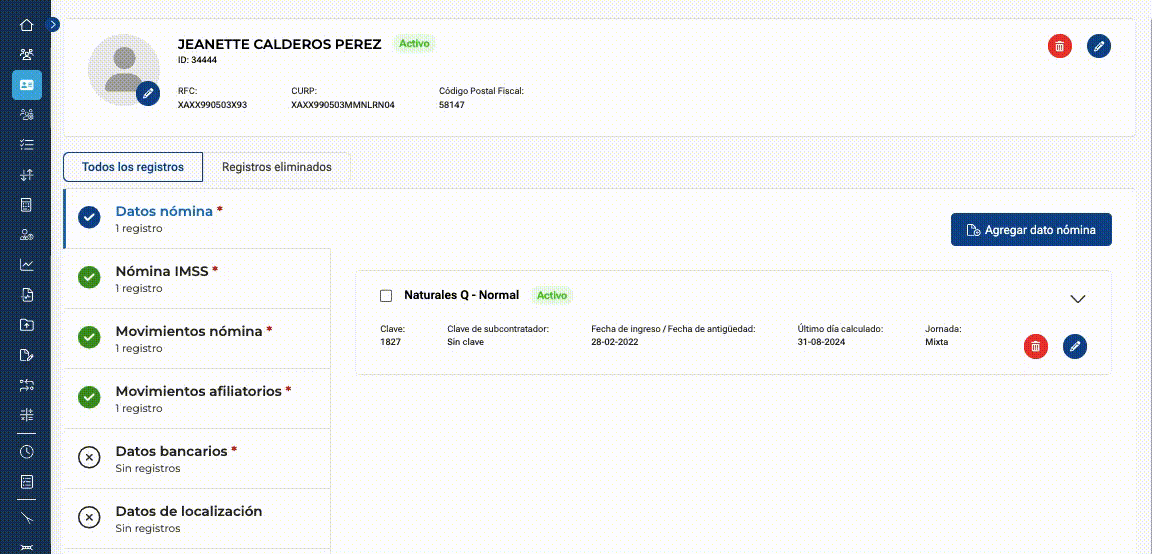Open the Datos bancarios section
The width and height of the screenshot is (1152, 554).
point(197,458)
